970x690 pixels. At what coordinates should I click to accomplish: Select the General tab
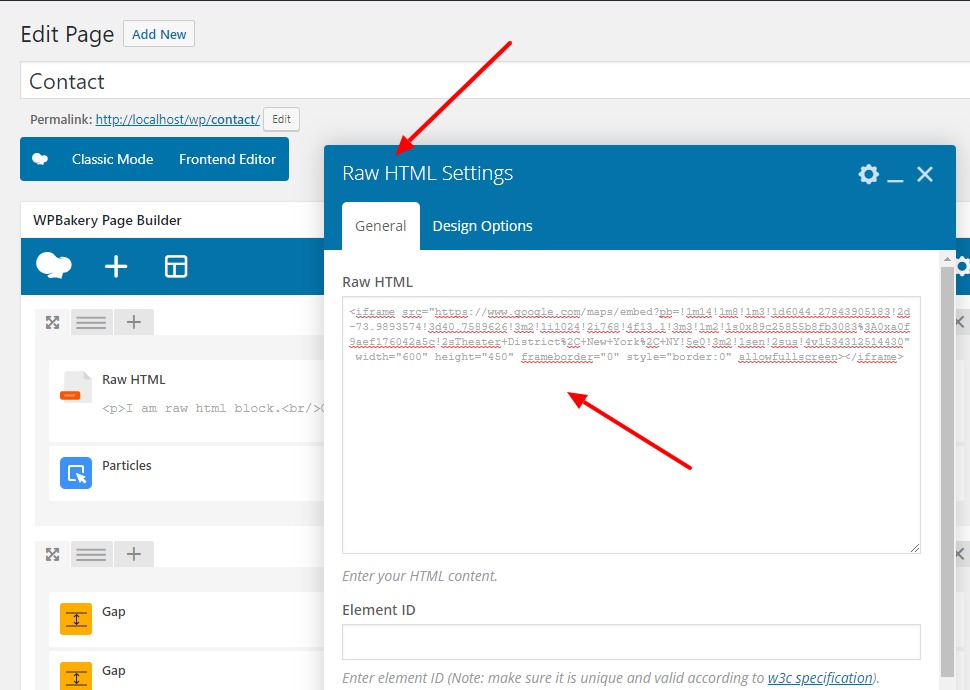pyautogui.click(x=381, y=226)
